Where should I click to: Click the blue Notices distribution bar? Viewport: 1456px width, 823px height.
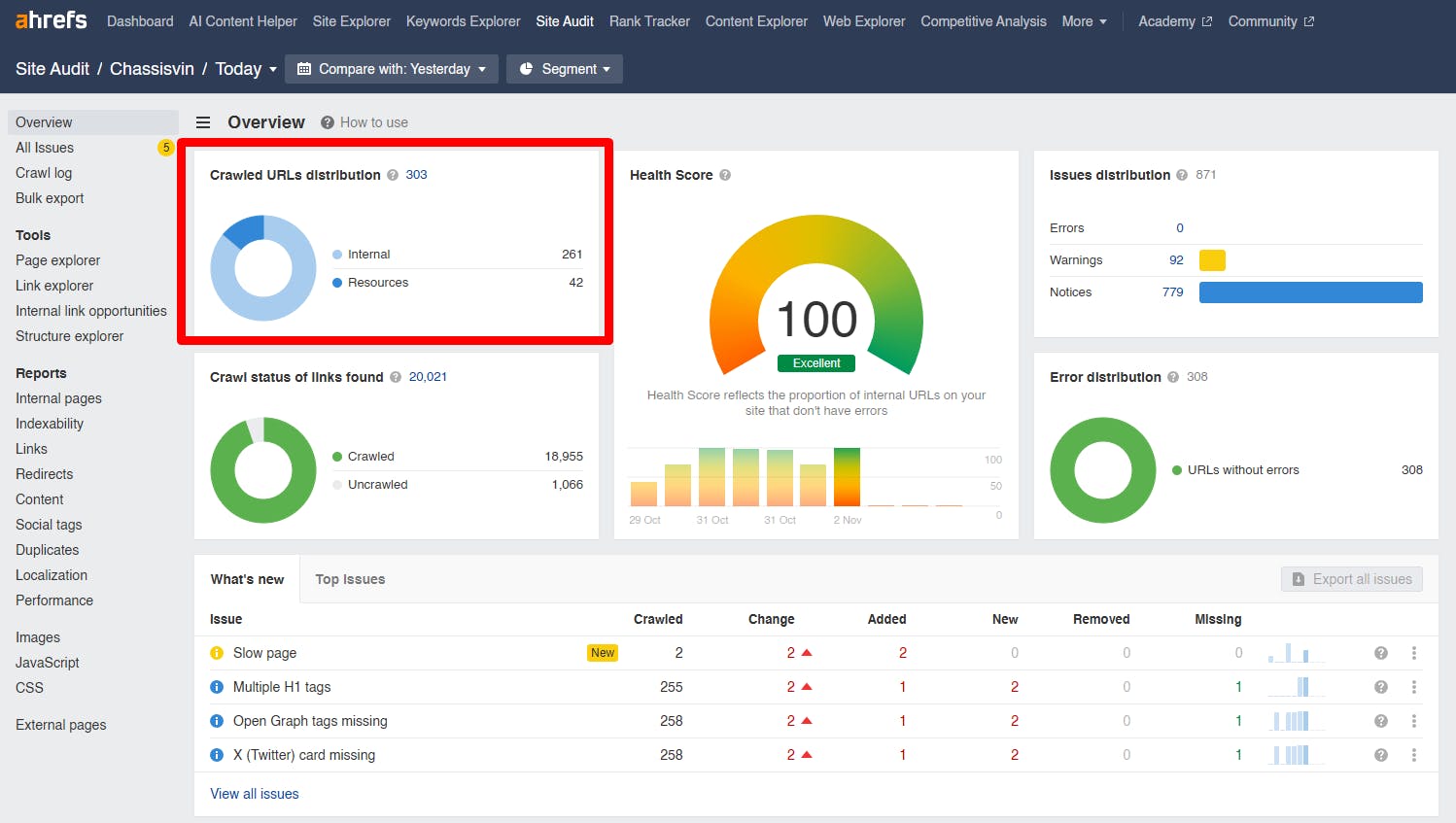(1310, 292)
